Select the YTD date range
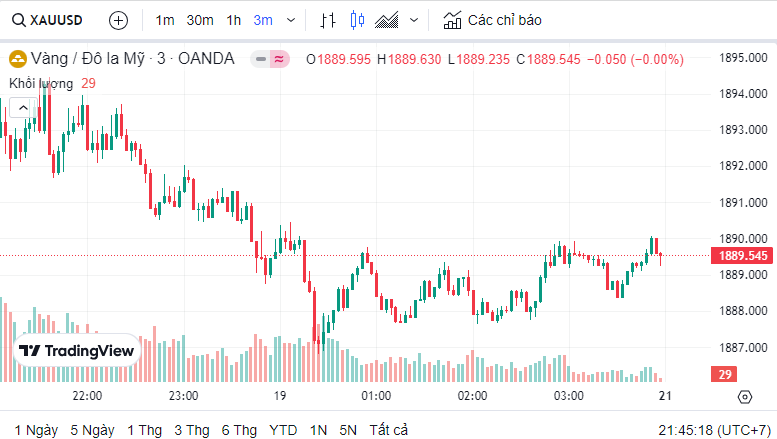 [283, 430]
